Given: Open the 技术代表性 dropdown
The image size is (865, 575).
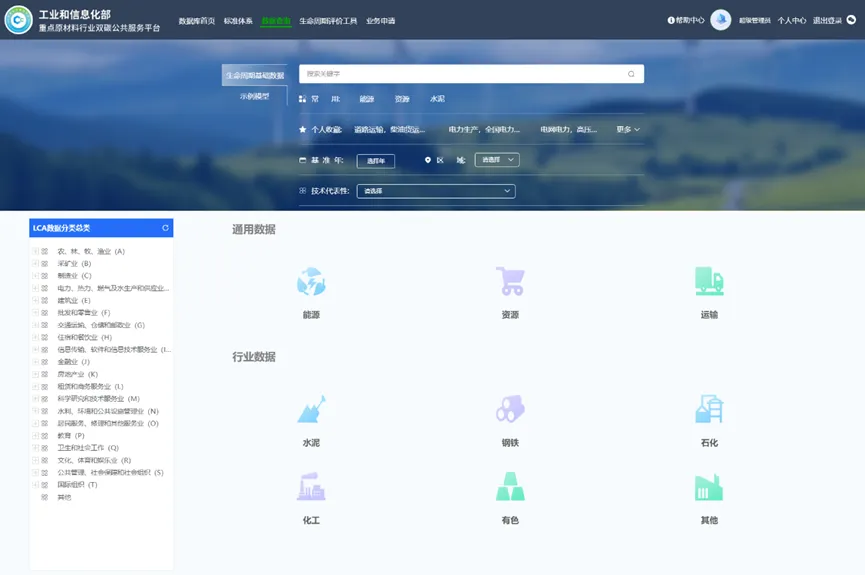Looking at the screenshot, I should pyautogui.click(x=436, y=191).
